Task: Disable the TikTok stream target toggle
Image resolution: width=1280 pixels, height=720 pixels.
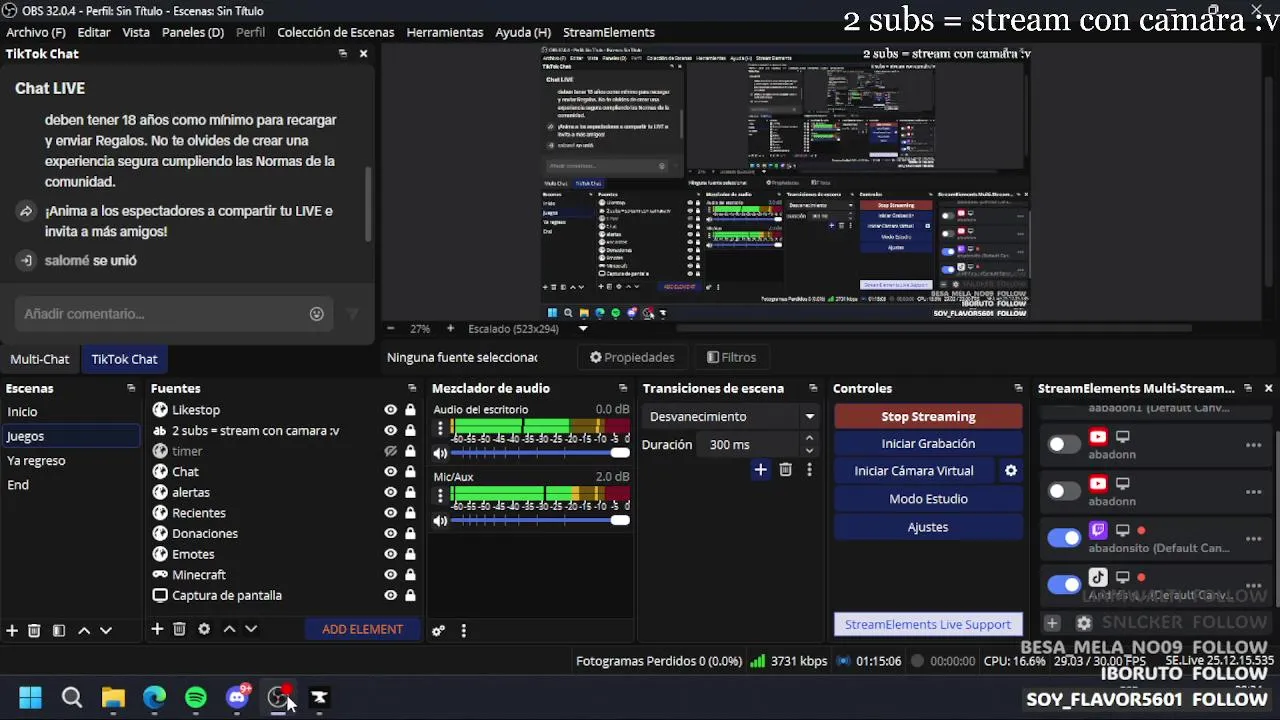Action: click(1064, 584)
